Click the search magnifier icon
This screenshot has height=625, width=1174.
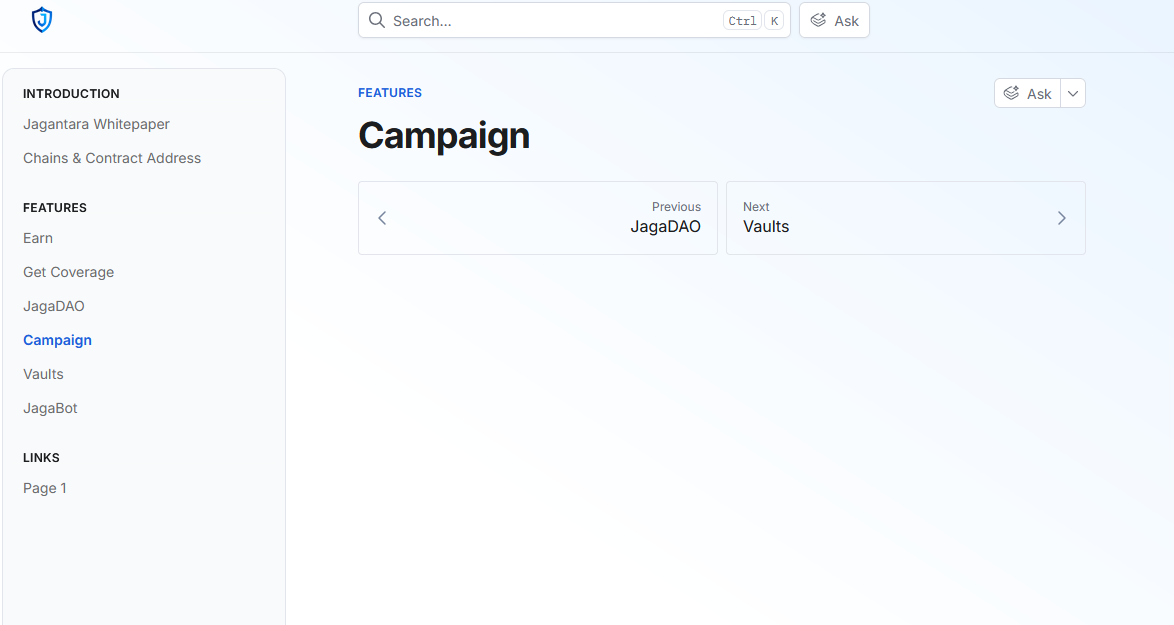377,20
